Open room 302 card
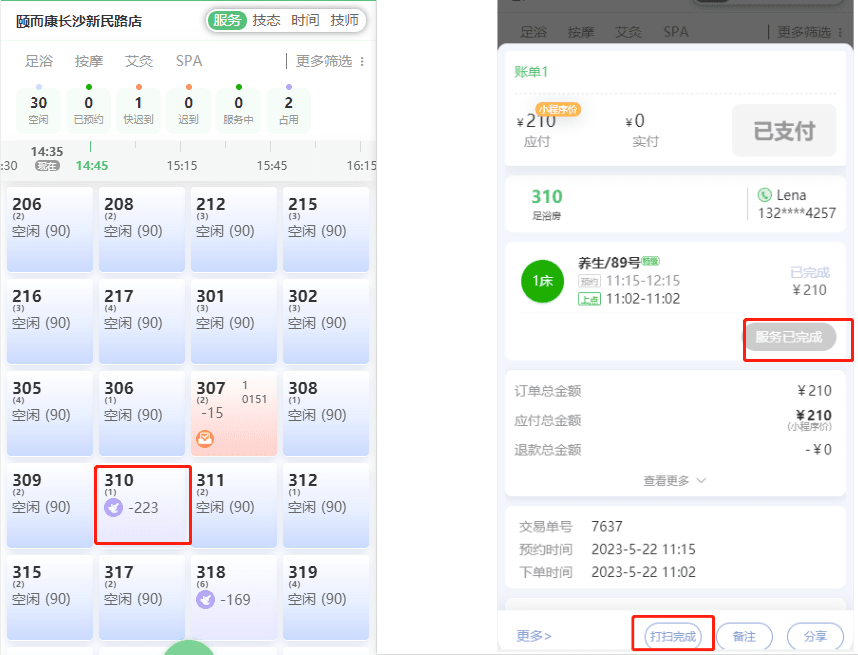The width and height of the screenshot is (858, 655). click(326, 321)
